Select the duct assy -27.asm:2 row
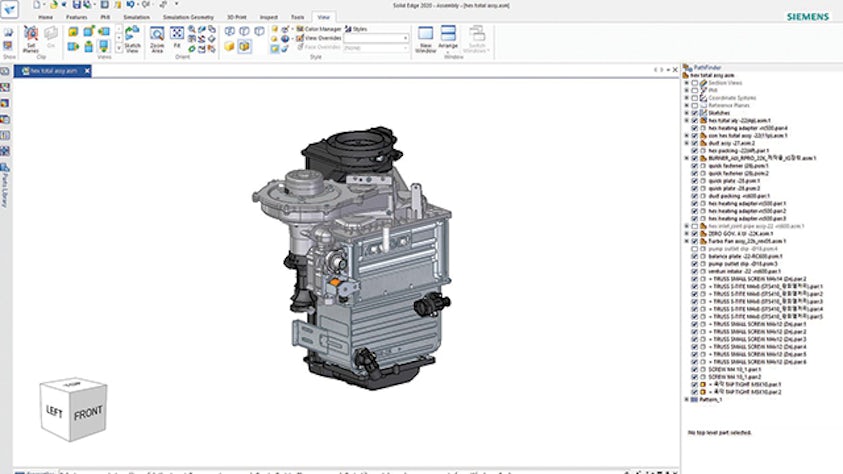843x474 pixels. pyautogui.click(x=731, y=143)
